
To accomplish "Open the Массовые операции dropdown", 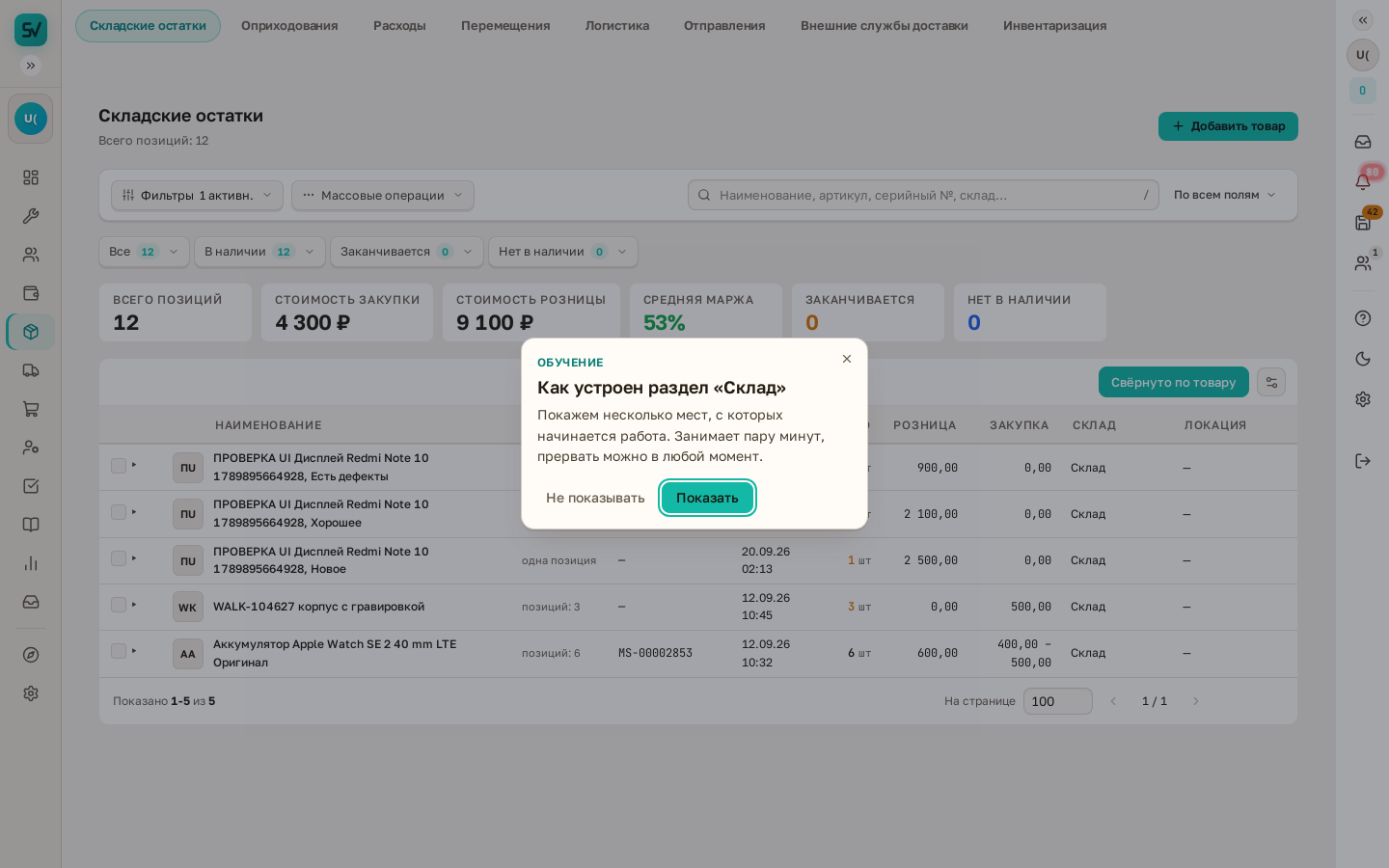I will [x=383, y=195].
